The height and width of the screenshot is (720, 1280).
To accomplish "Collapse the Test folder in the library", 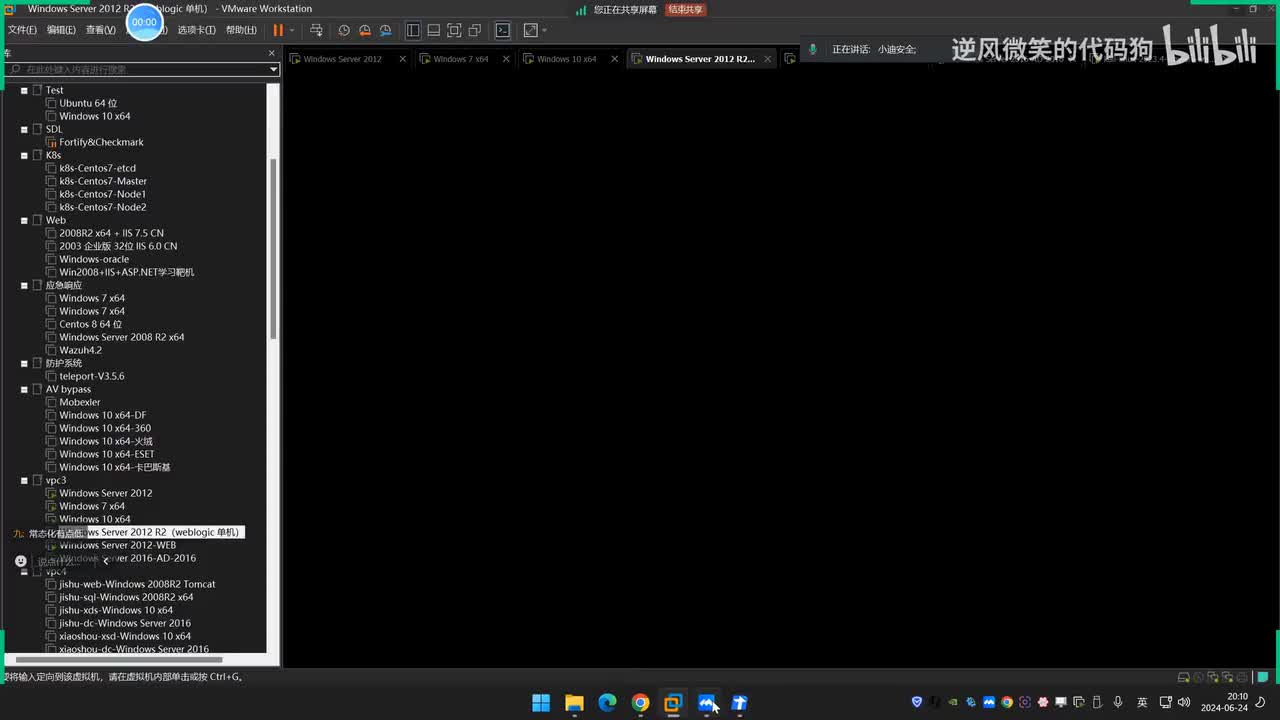I will (24, 90).
